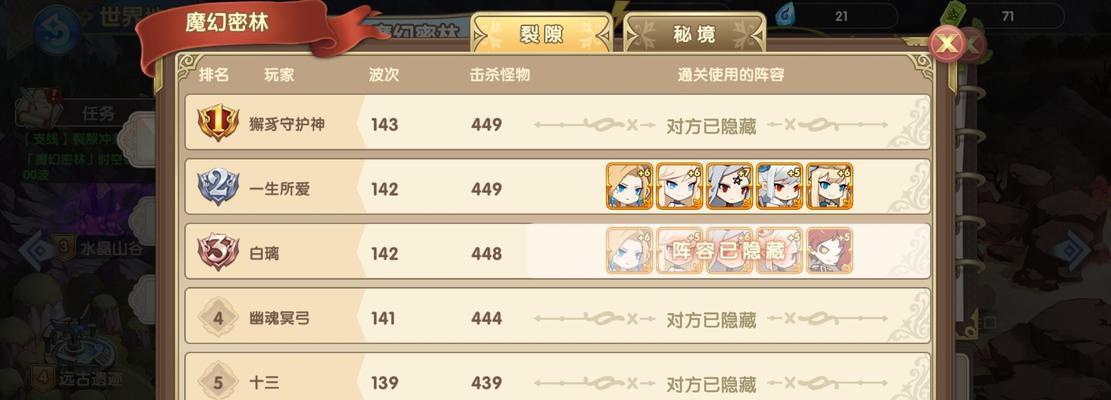The height and width of the screenshot is (400, 1111).
Task: Click the green ticket currency icon
Action: coord(955,14)
